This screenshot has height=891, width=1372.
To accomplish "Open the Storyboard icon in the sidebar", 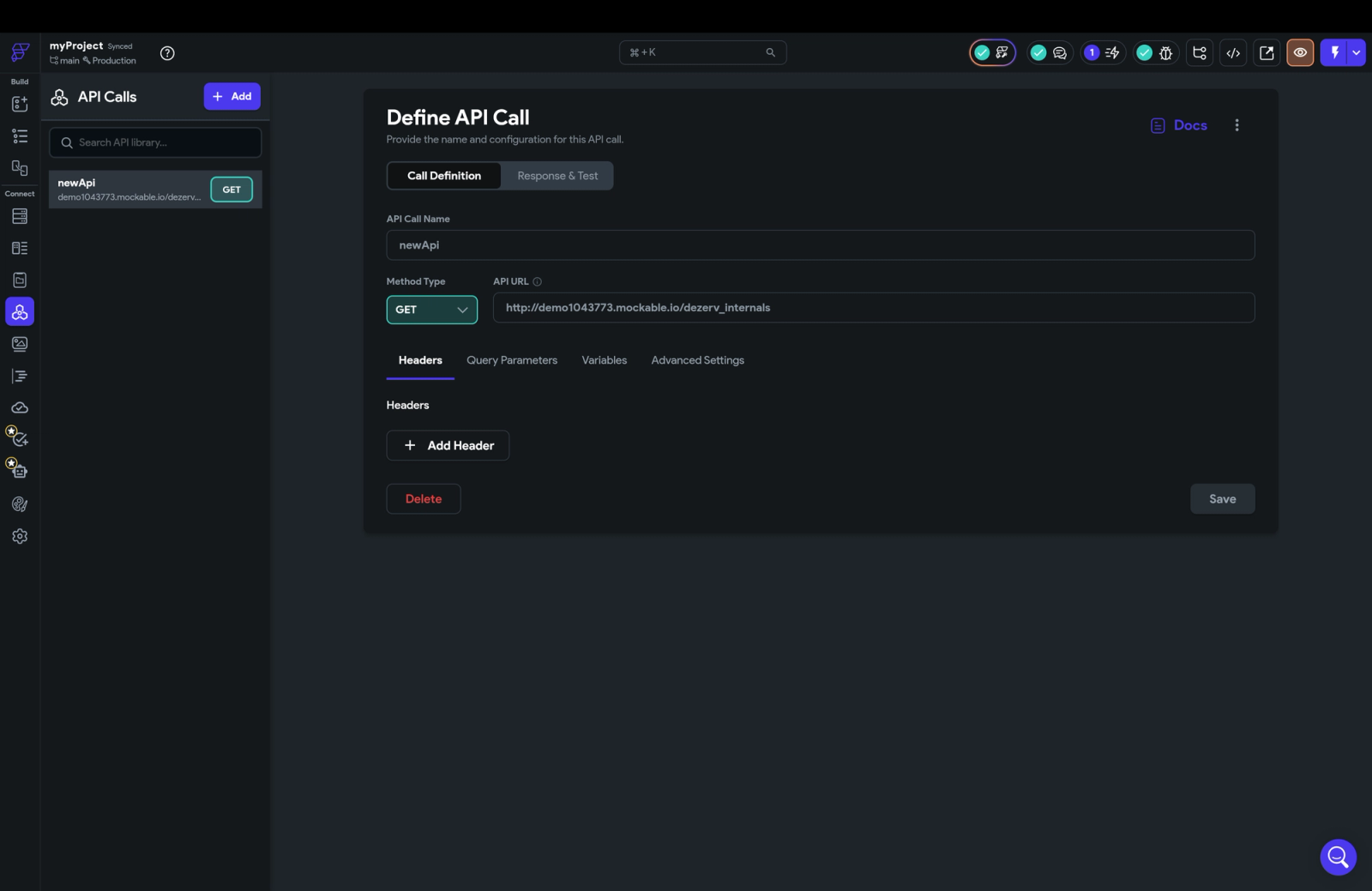I will [20, 167].
